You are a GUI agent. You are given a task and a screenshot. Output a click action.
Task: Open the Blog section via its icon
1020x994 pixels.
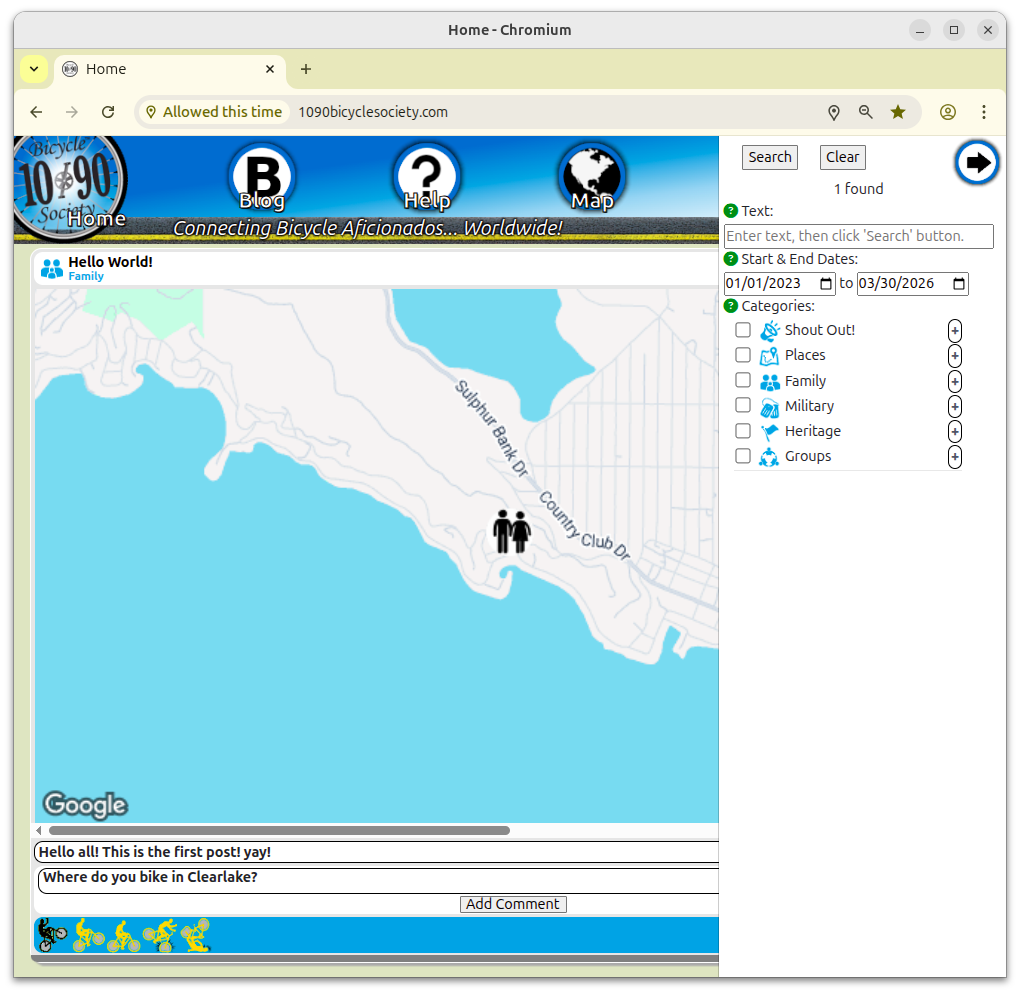click(x=261, y=175)
